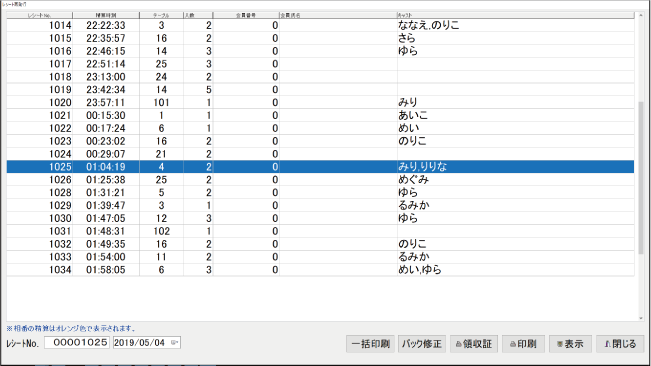This screenshot has height=366, width=651.
Task: Select the 01:47:05 time cell
Action: pos(106,218)
